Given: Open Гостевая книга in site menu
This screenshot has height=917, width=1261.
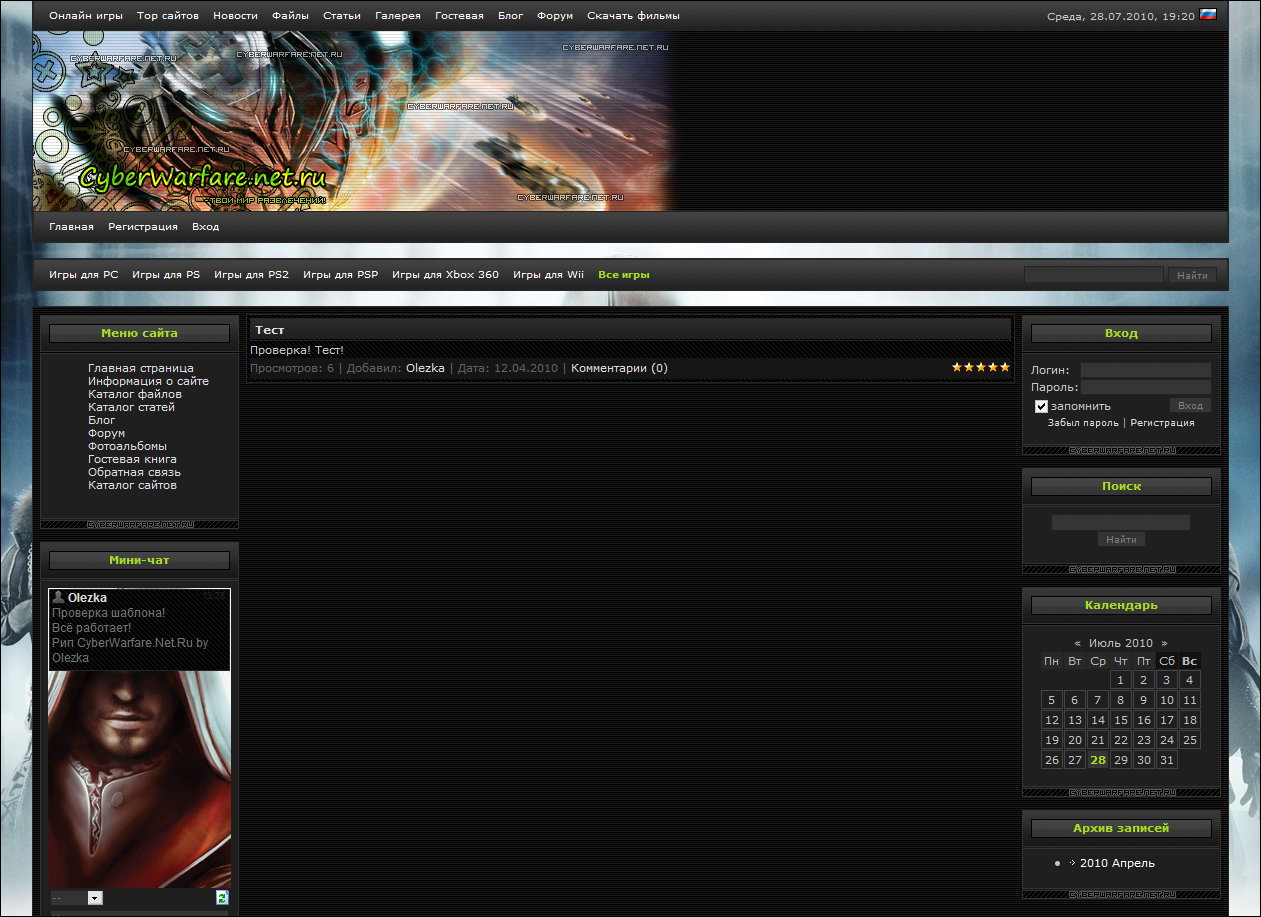Looking at the screenshot, I should tap(132, 459).
